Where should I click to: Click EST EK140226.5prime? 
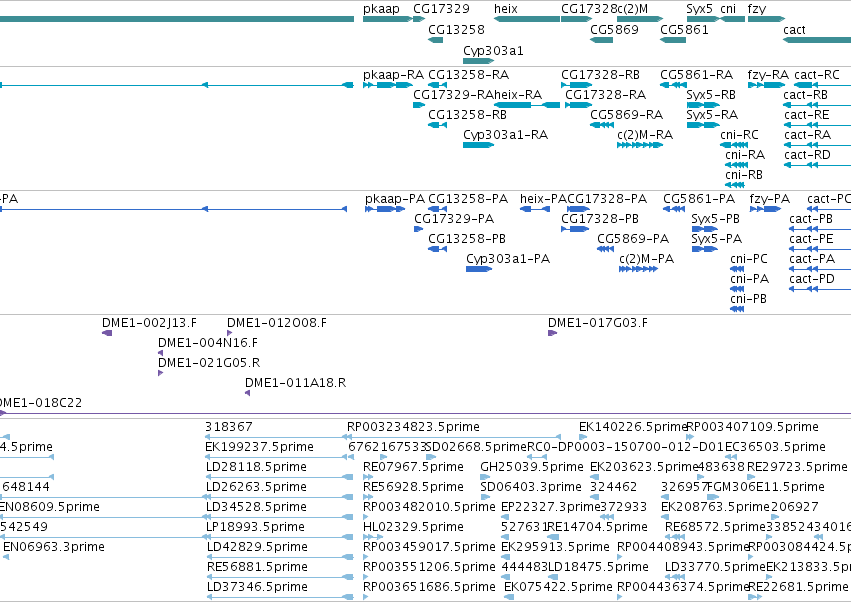tap(583, 437)
